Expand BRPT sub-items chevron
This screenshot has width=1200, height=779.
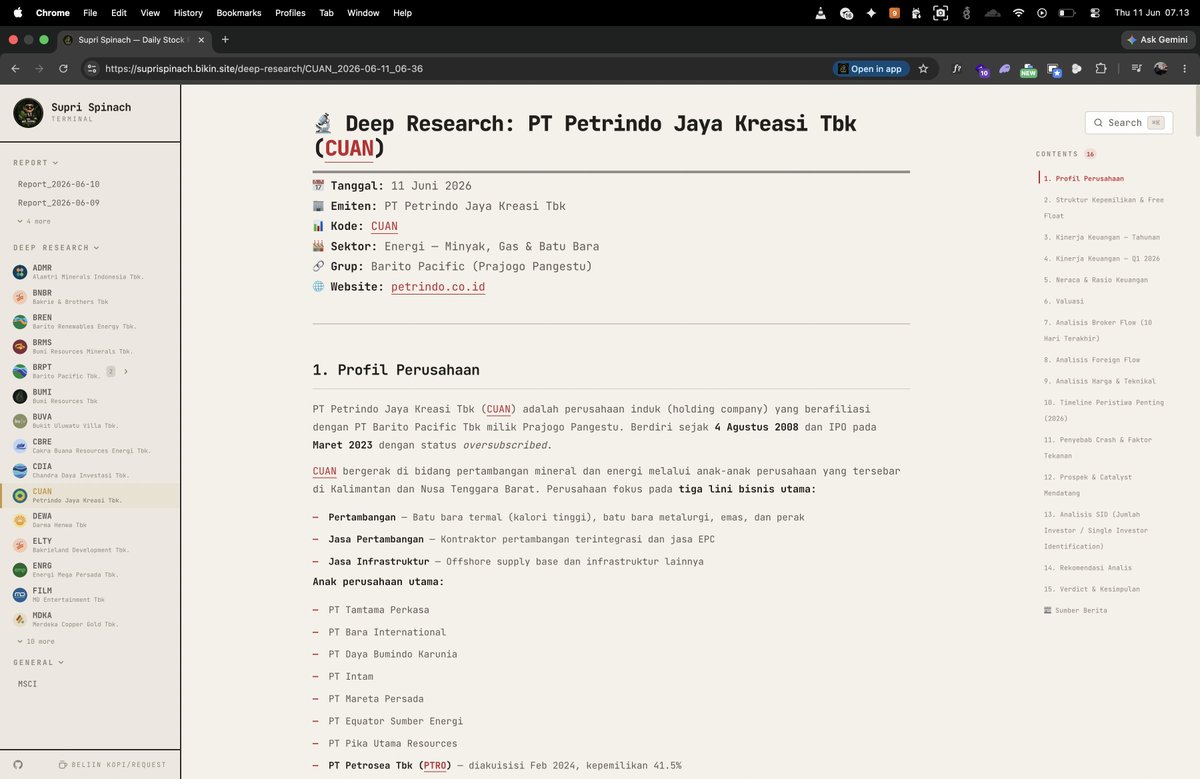click(x=125, y=371)
